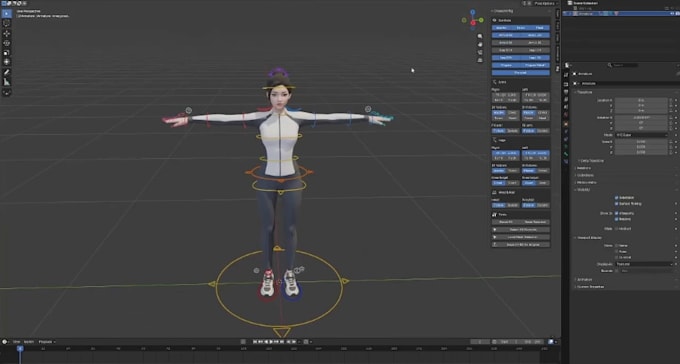Click the Scale X field
The image size is (680, 364).
point(641,142)
